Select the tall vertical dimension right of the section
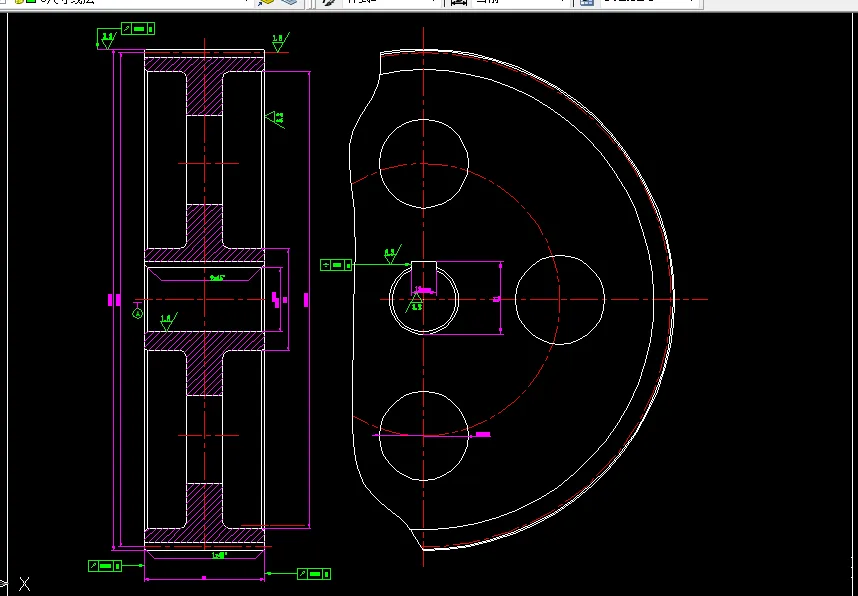 (x=309, y=299)
